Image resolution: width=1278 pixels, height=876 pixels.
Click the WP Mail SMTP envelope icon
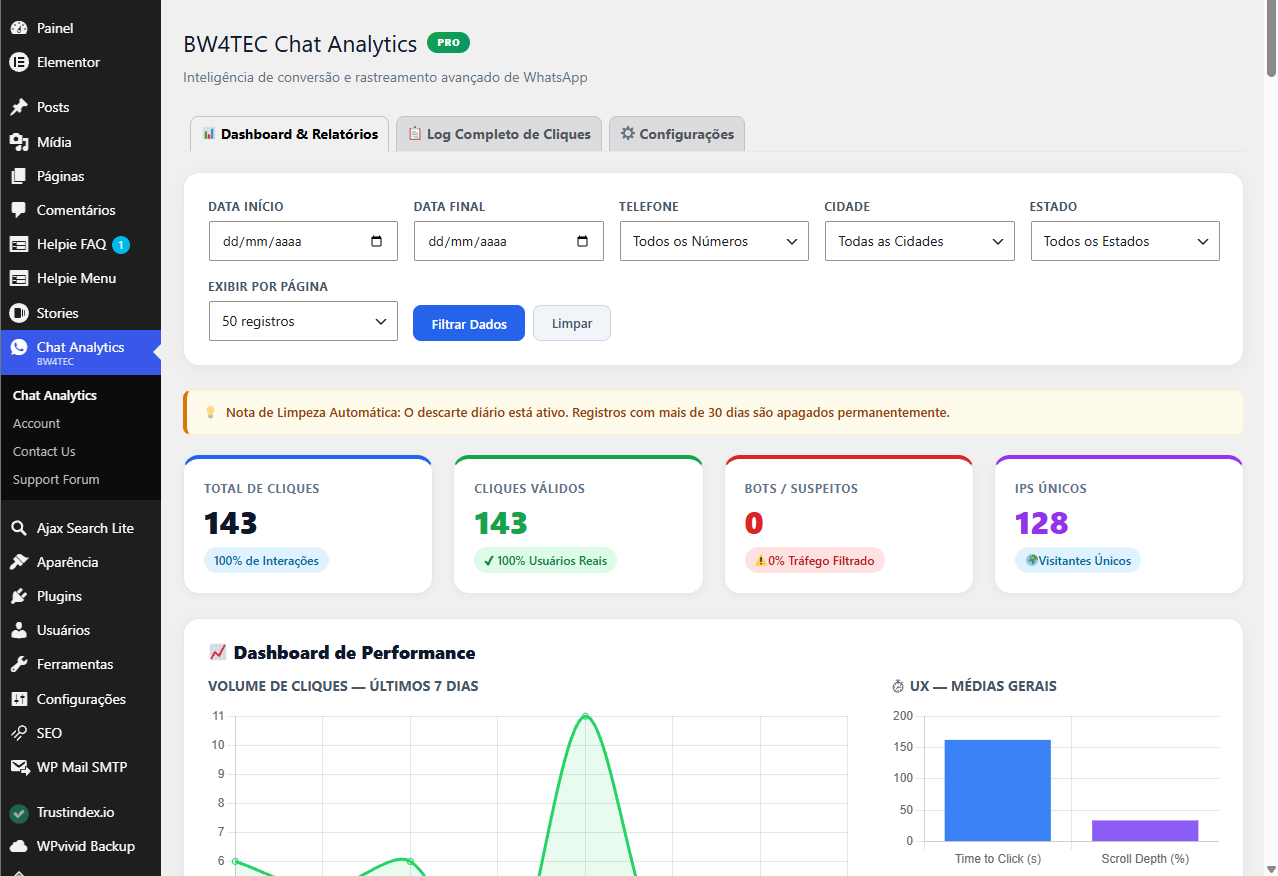coord(19,767)
